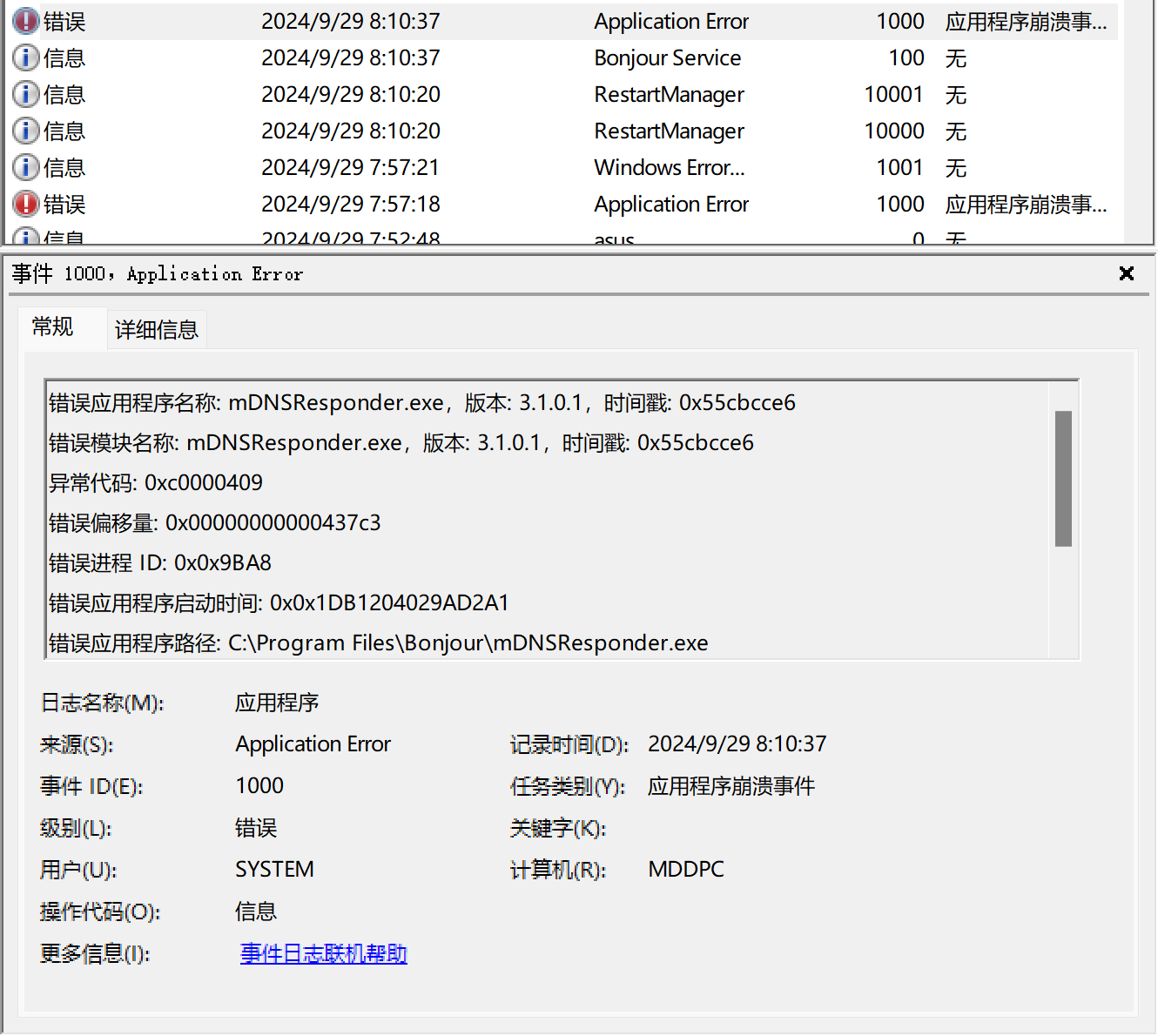Select the Windows Error... source cell
Screen dimensions: 1158x1036
coord(670,167)
